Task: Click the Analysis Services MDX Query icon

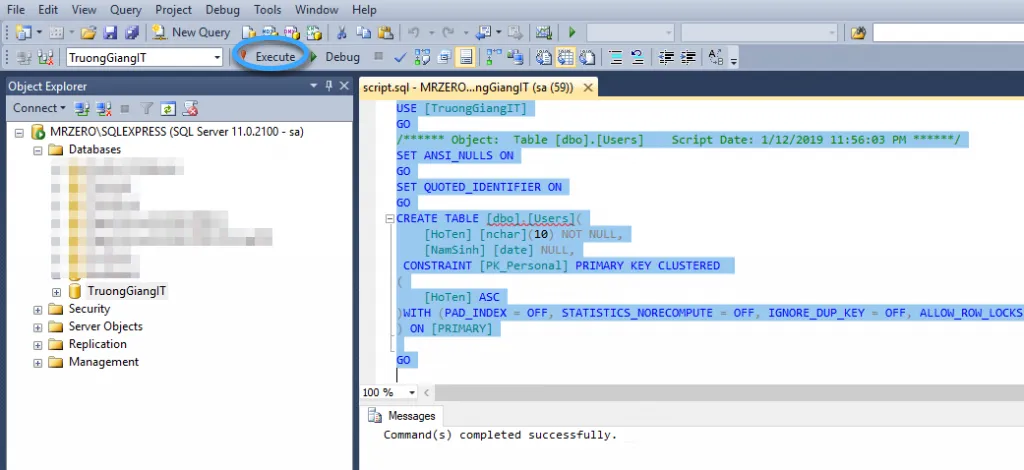Action: (x=270, y=32)
